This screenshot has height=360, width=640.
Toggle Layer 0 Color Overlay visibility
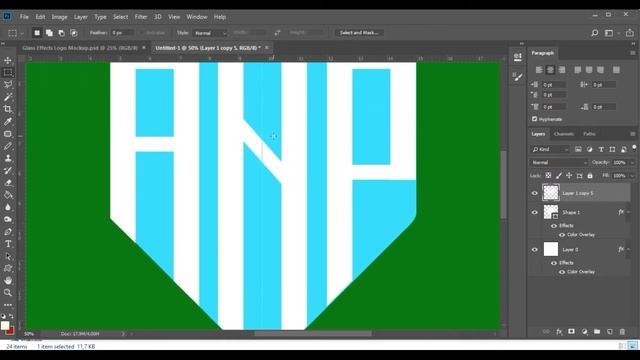[562, 272]
